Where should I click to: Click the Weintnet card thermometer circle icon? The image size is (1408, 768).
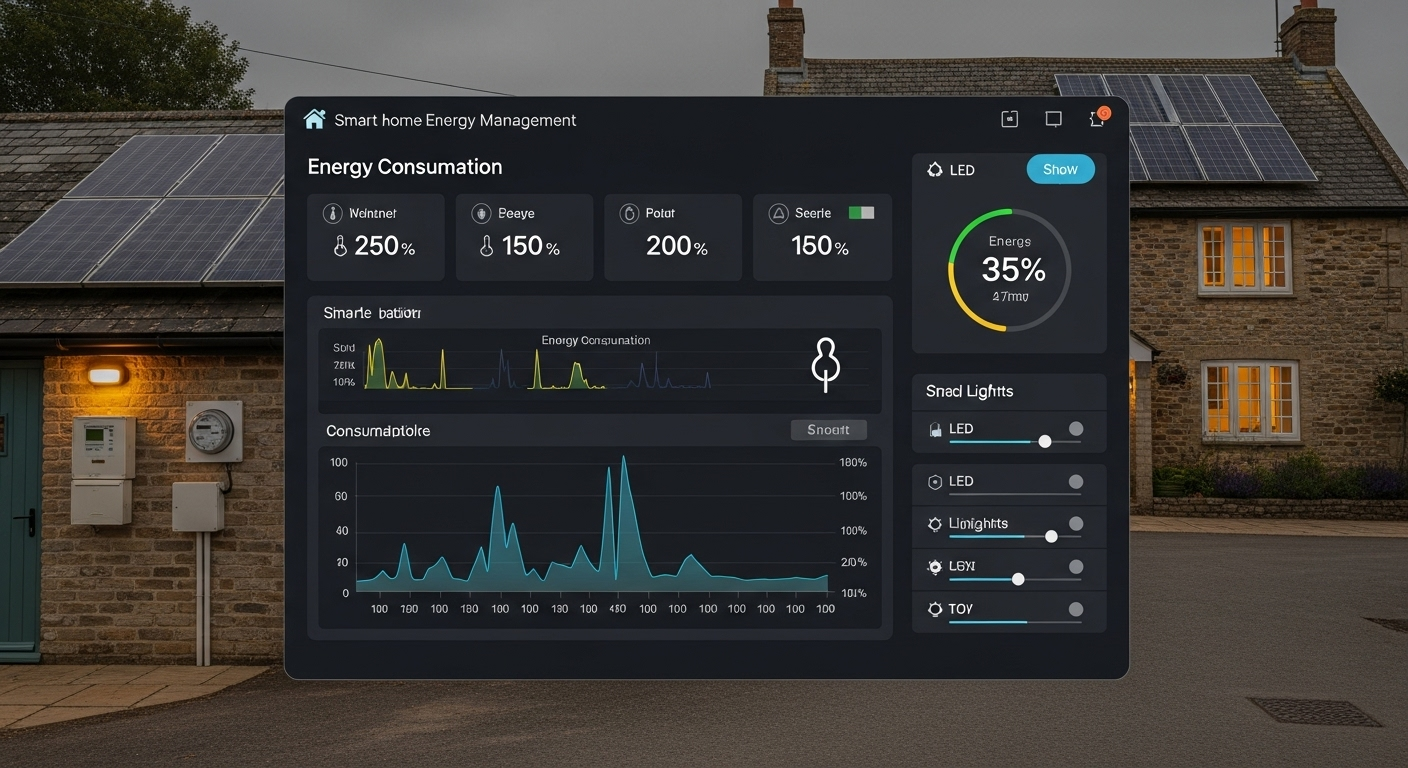332,213
